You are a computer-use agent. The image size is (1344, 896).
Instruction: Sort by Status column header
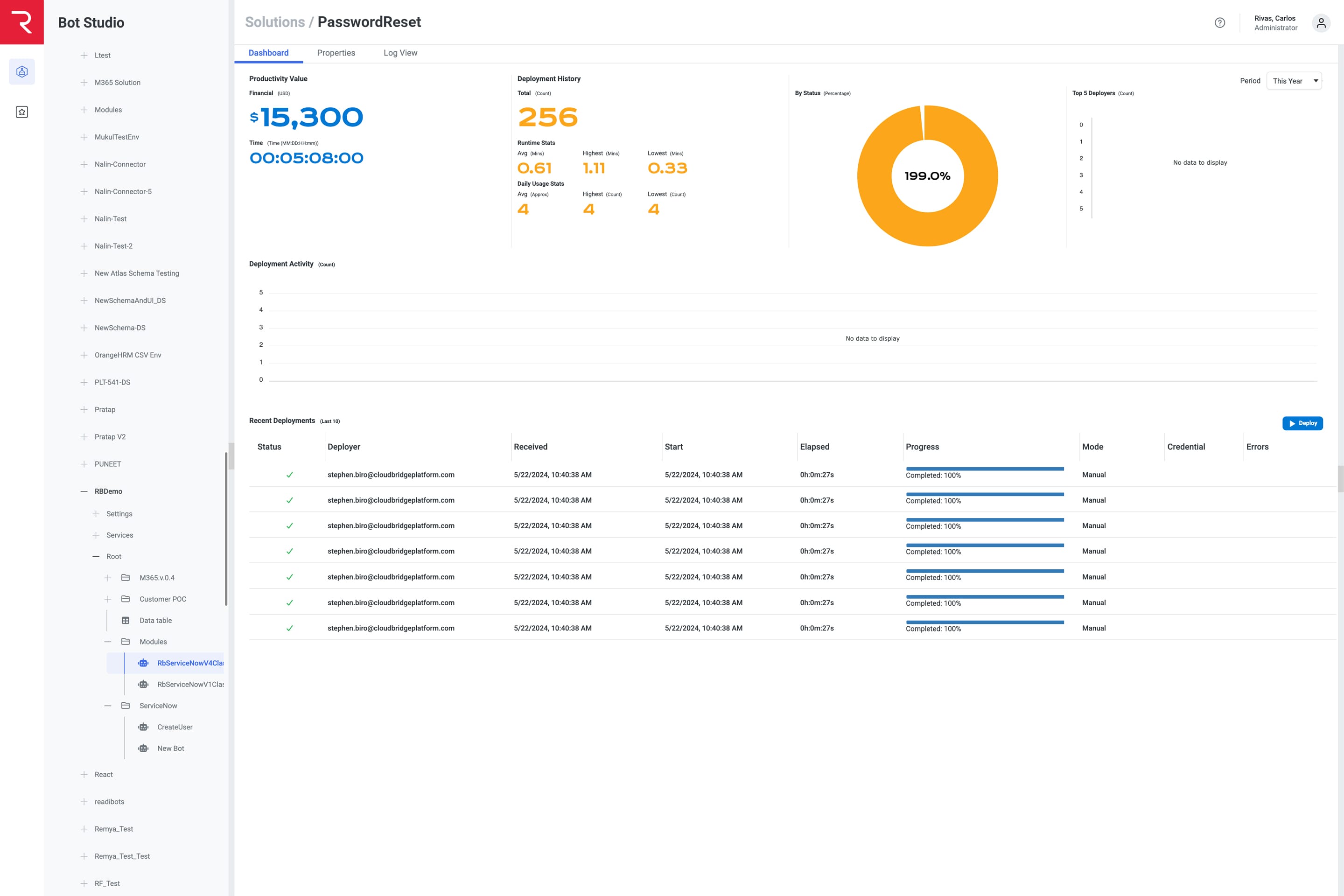click(x=269, y=447)
